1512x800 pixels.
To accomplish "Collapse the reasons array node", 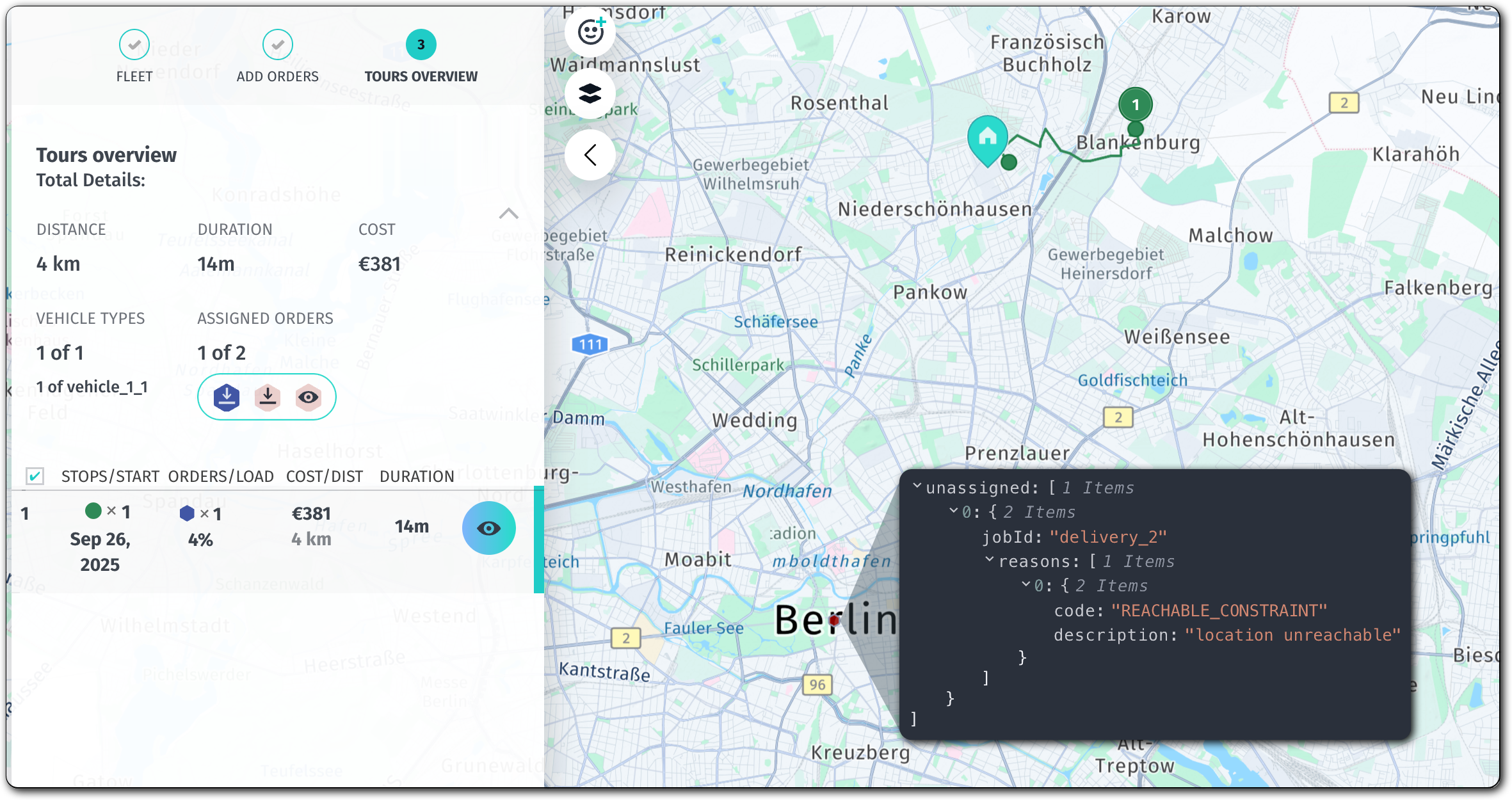I will (x=990, y=560).
